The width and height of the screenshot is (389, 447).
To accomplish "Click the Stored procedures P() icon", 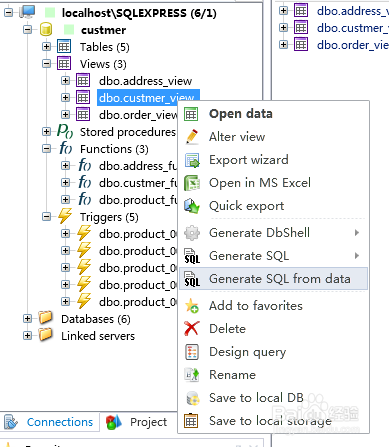I will click(x=65, y=131).
